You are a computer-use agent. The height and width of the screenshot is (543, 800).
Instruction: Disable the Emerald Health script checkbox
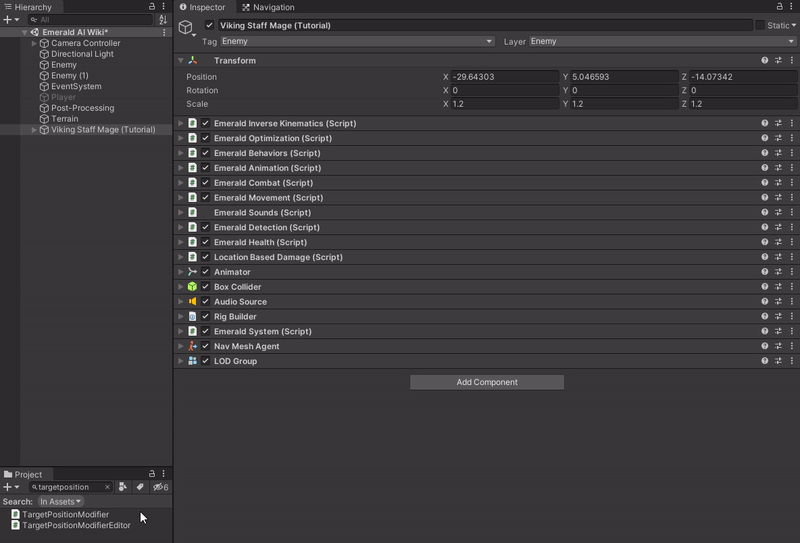(206, 242)
